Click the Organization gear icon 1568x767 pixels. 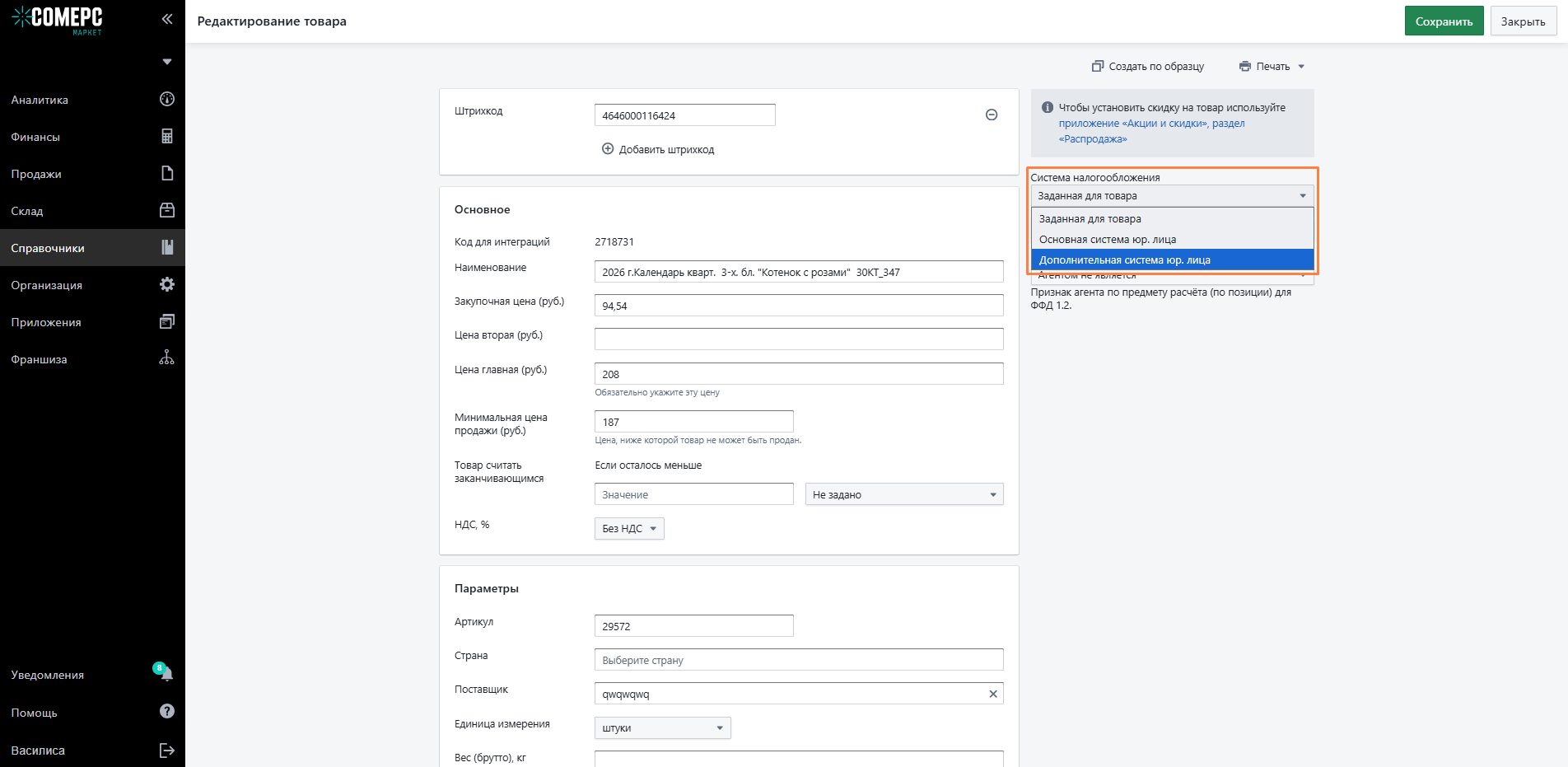167,285
